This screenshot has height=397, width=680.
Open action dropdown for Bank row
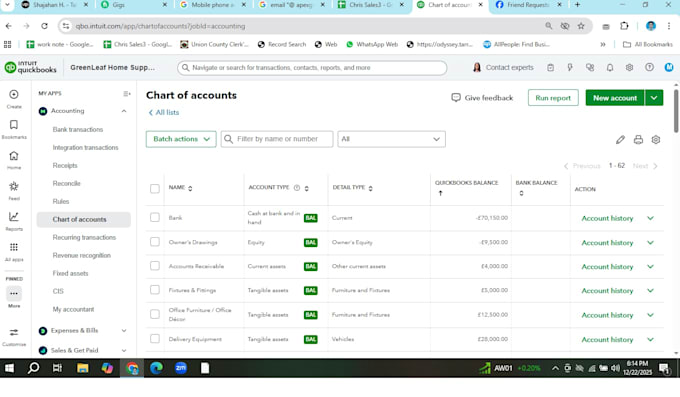point(651,218)
